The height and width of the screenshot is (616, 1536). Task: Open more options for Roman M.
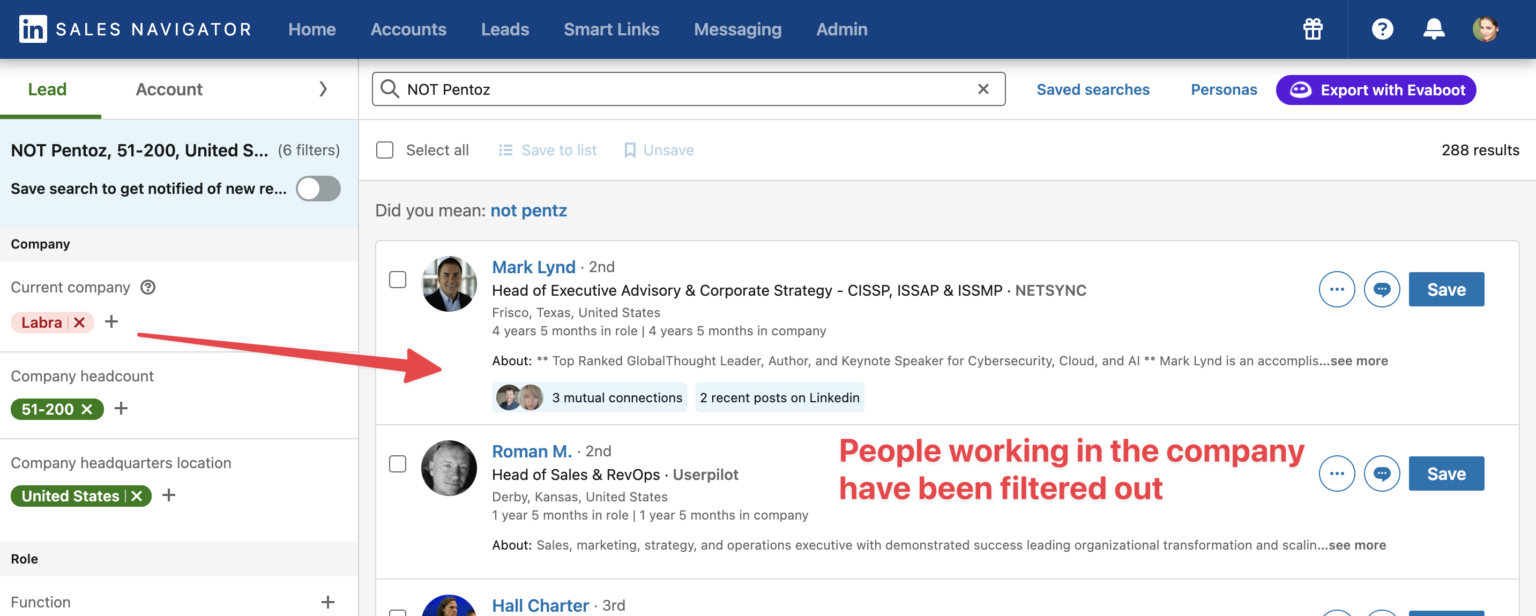pos(1337,473)
